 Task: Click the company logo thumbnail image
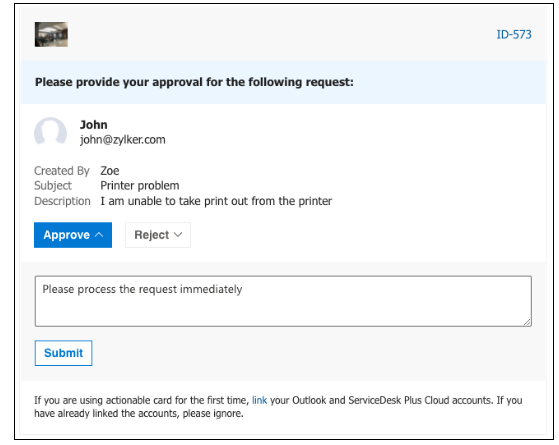point(51,34)
